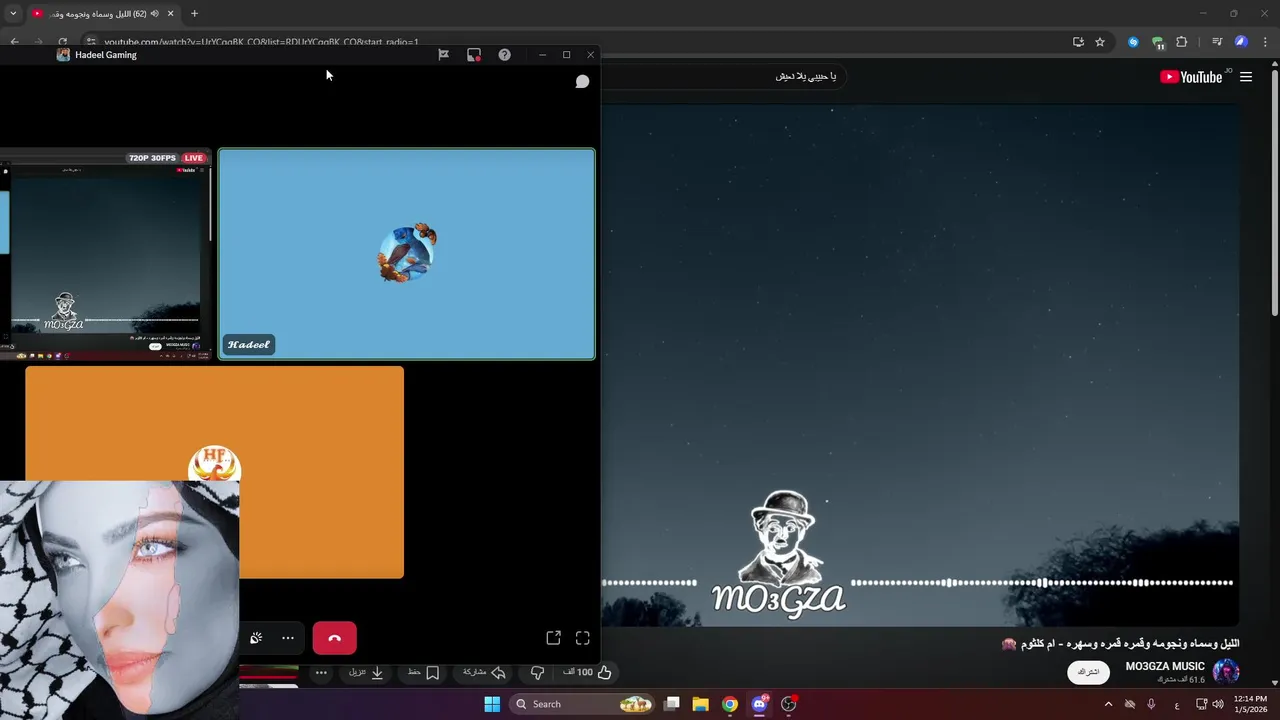Click the soundboard icon in call controls
The height and width of the screenshot is (720, 1280).
click(256, 638)
